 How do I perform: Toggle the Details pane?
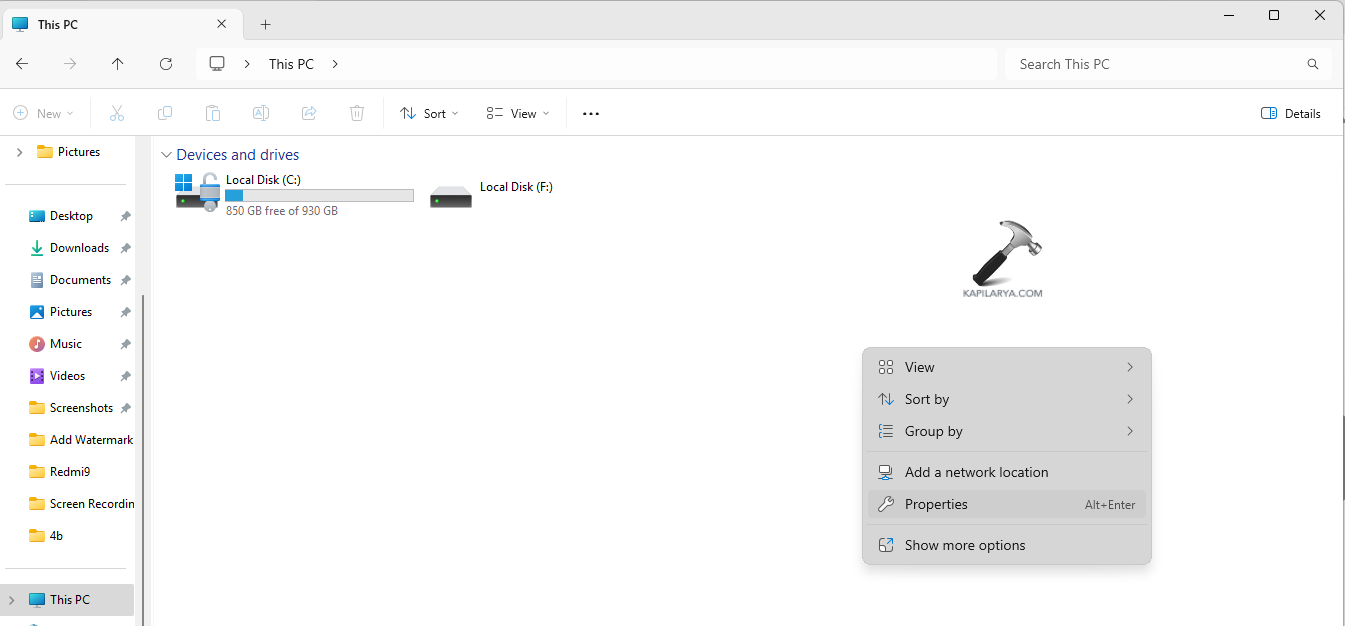point(1291,114)
